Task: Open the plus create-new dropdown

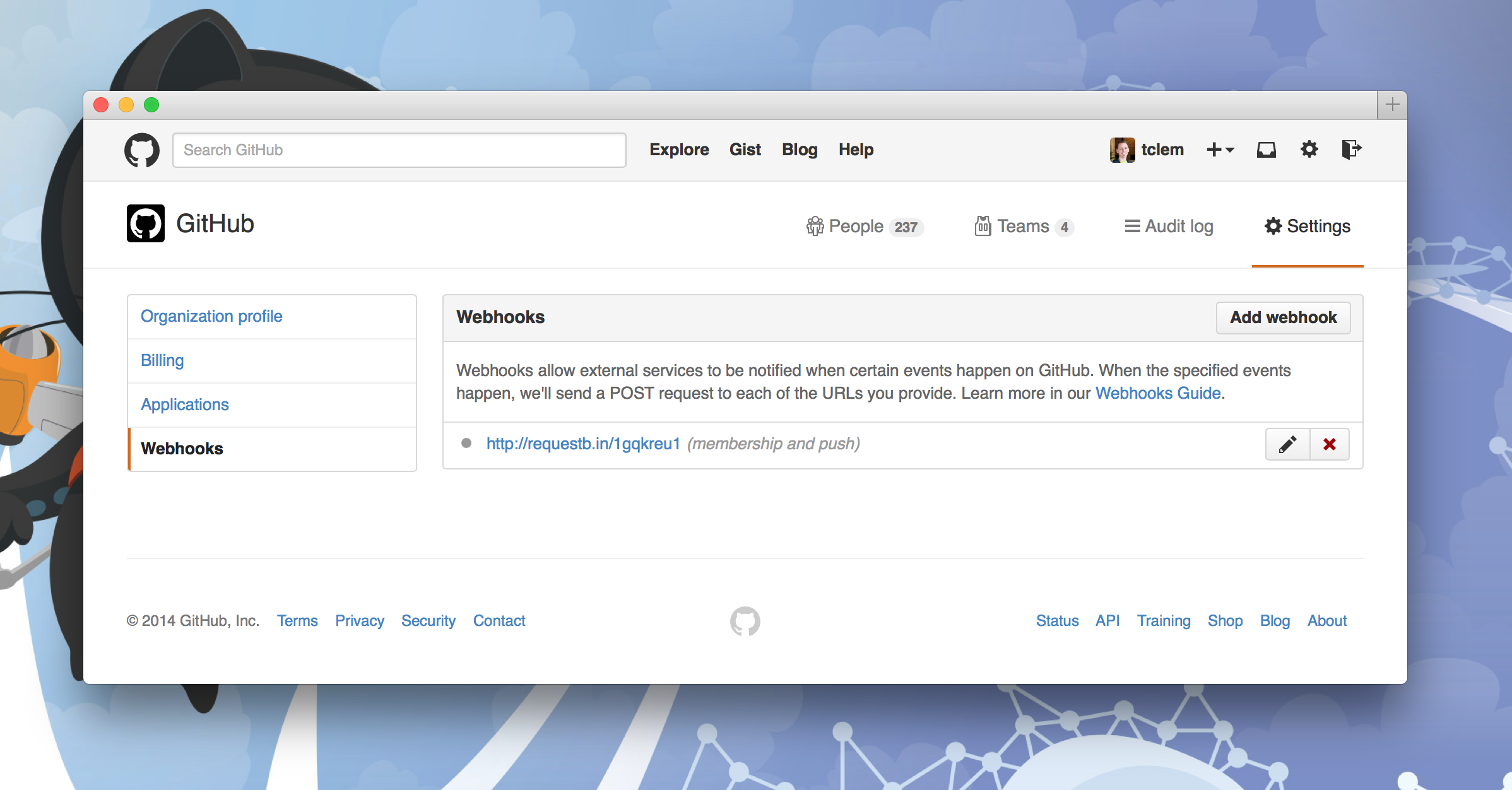Action: click(x=1220, y=150)
